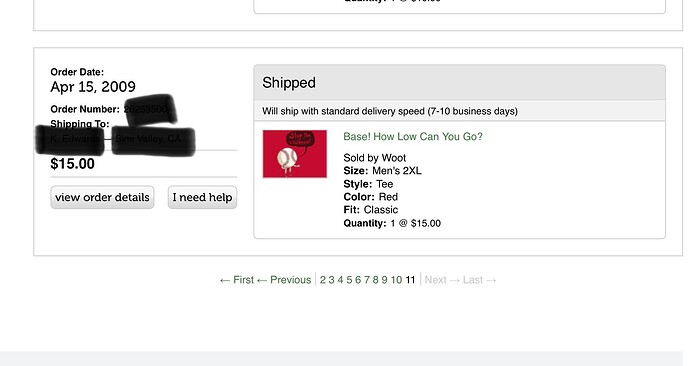This screenshot has height=366, width=690.
Task: Click the $15.00 order total
Action: (73, 164)
